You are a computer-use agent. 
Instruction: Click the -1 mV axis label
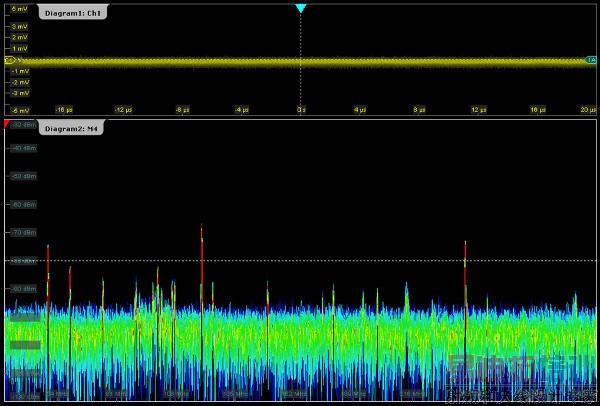pyautogui.click(x=20, y=71)
